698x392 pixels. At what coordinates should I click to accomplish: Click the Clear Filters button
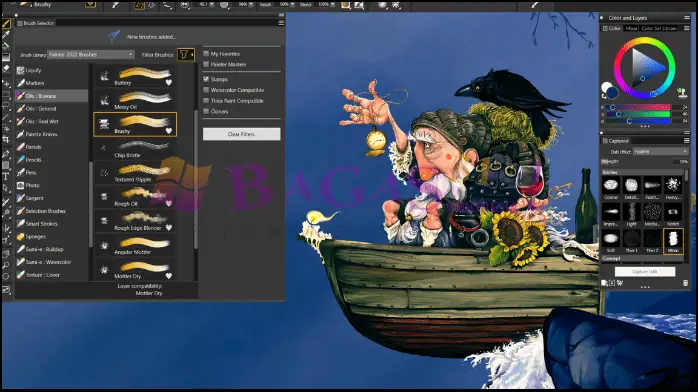tap(241, 134)
